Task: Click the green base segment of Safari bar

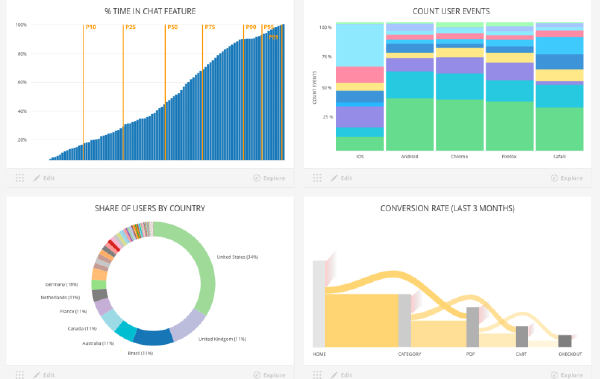Action: click(559, 129)
